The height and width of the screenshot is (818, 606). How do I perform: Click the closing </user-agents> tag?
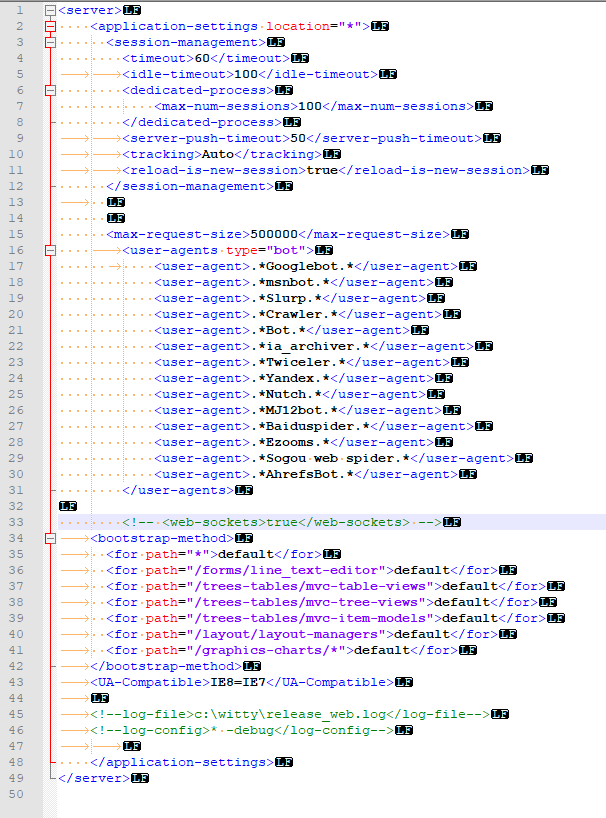pos(178,490)
